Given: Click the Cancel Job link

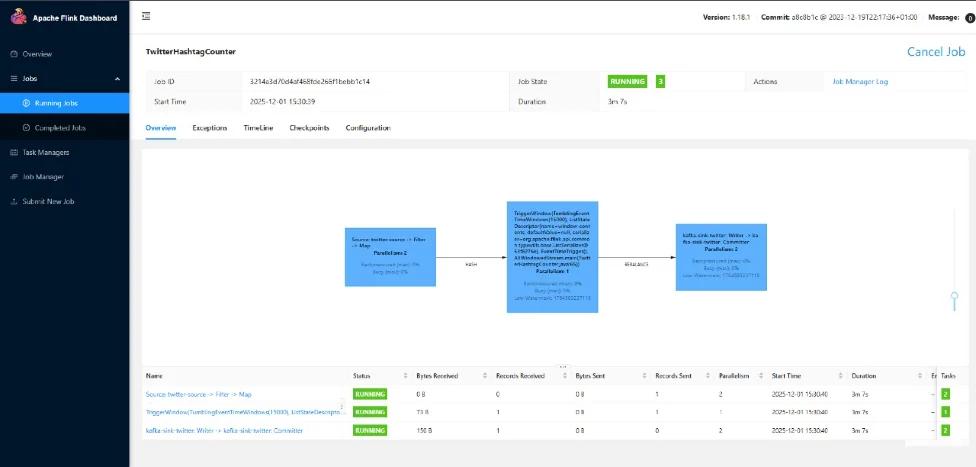Looking at the screenshot, I should point(936,52).
